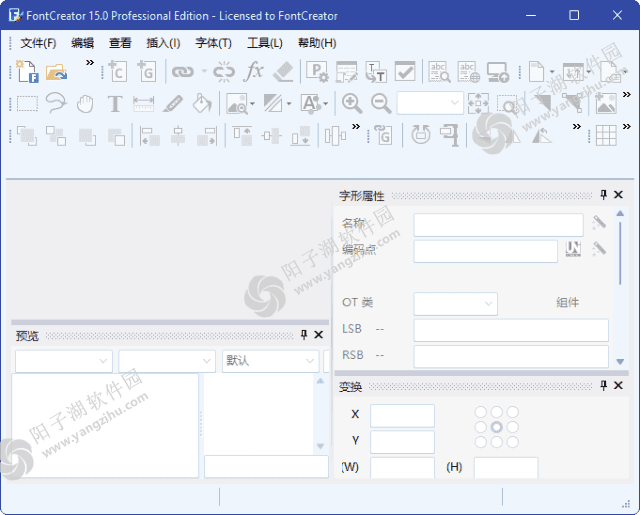The width and height of the screenshot is (640, 515).
Task: Click the zoom in magnifier
Action: [352, 104]
